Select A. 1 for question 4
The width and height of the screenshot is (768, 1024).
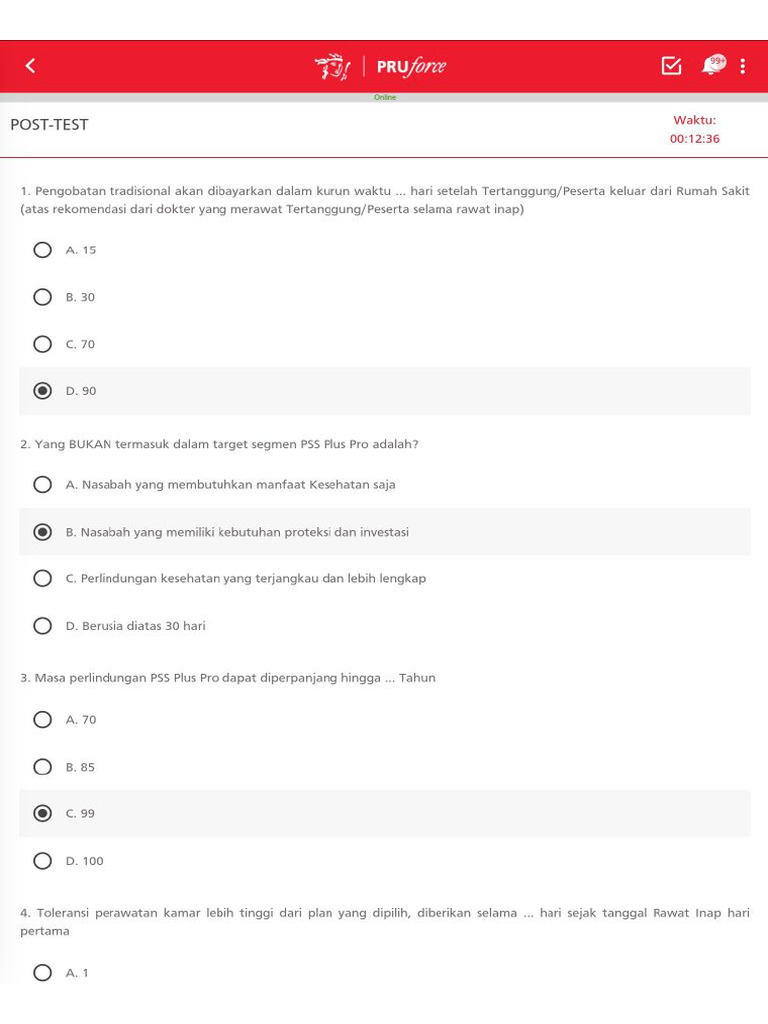[43, 973]
